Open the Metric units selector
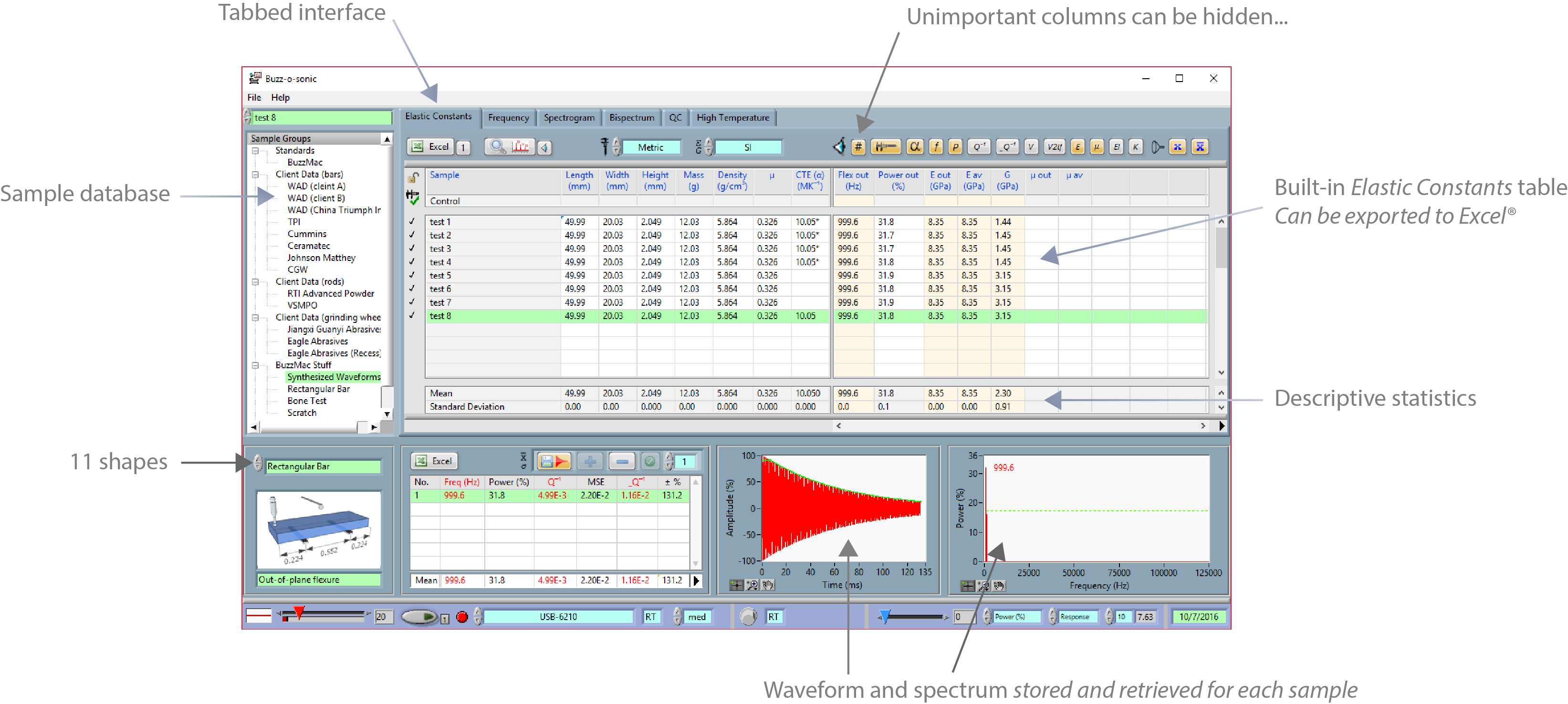Image resolution: width=1568 pixels, height=704 pixels. point(651,147)
